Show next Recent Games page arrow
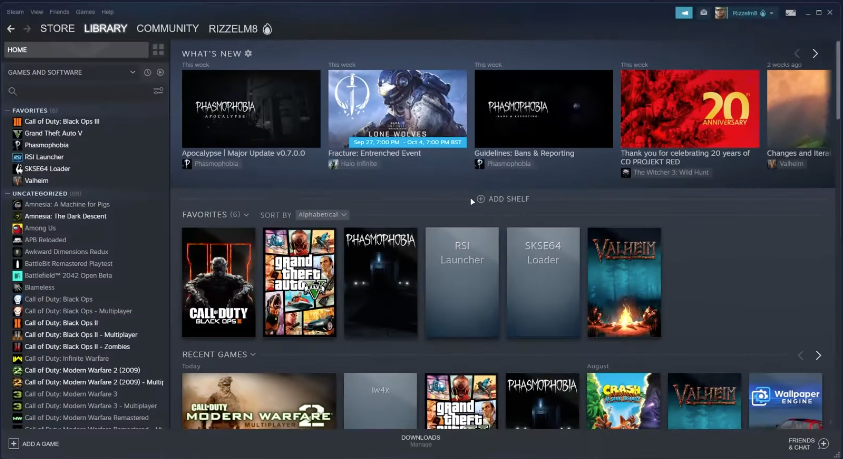 point(818,355)
